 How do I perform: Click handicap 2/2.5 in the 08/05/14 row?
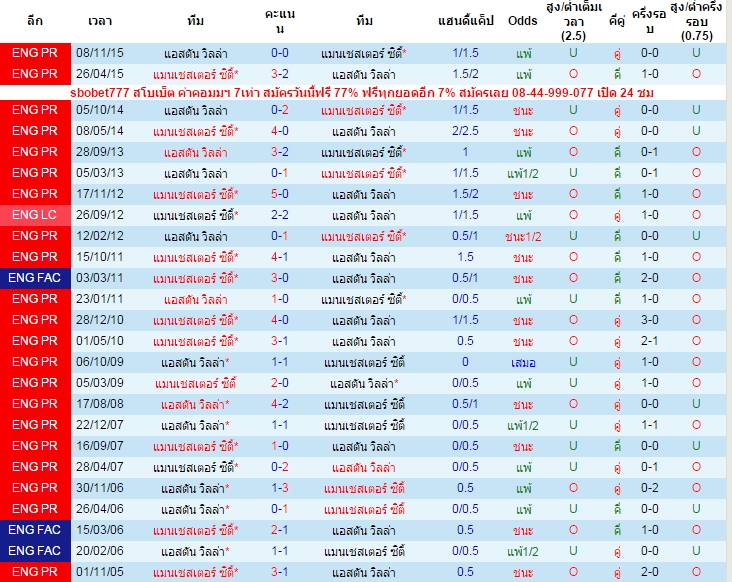465,131
